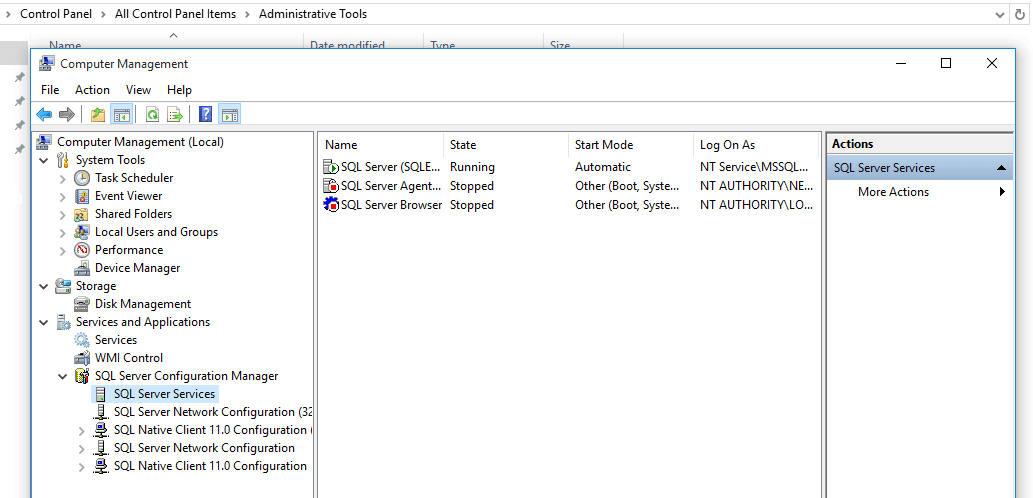
Task: Click the 'Running' state cell
Action: tap(472, 167)
